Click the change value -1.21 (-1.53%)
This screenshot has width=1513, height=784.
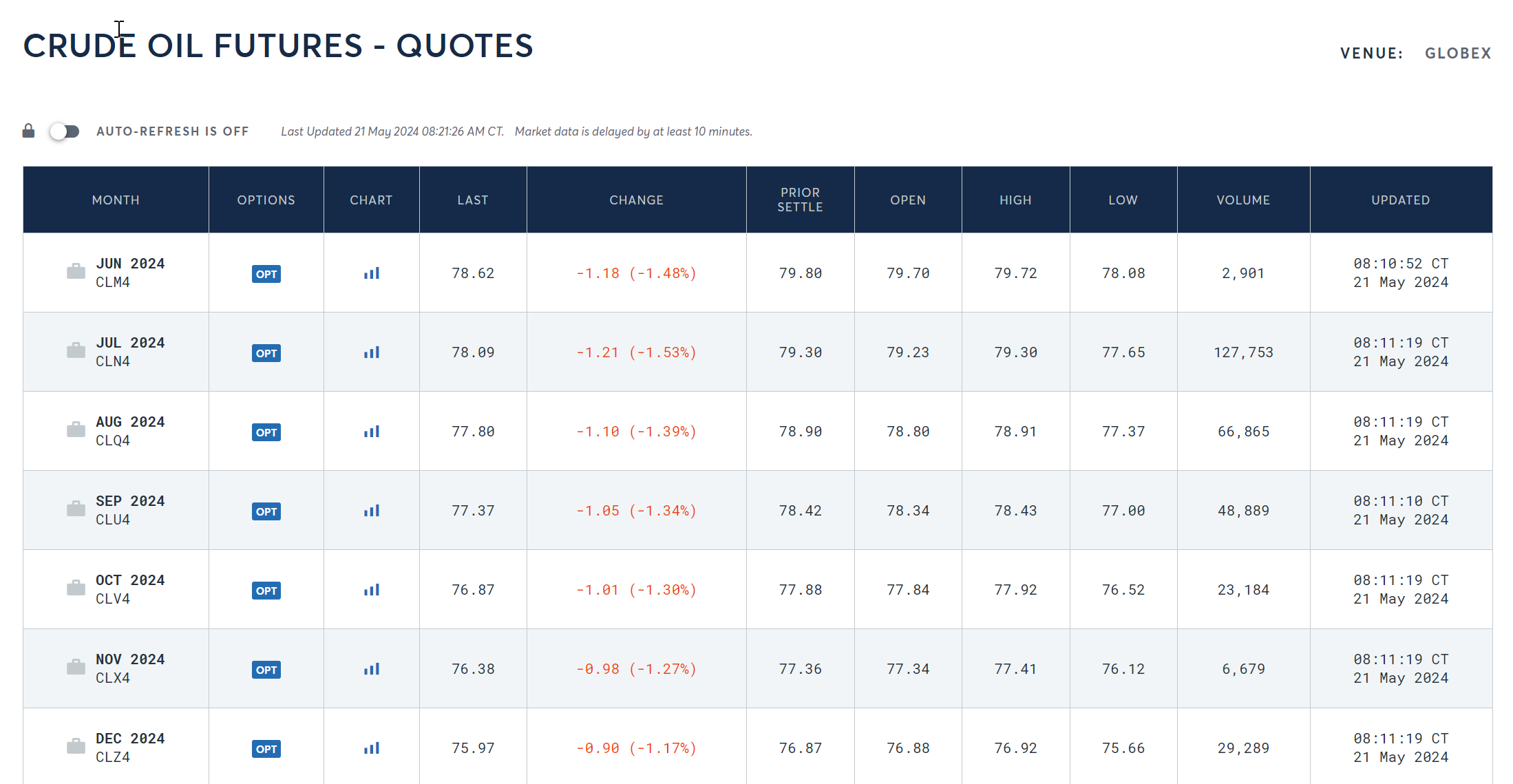[x=636, y=352]
